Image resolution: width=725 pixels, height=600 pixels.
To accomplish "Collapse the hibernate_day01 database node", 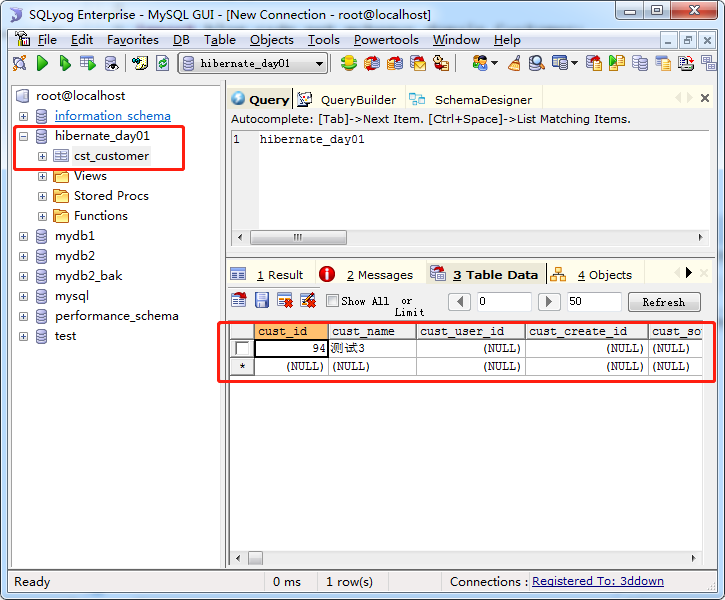I will pos(24,136).
